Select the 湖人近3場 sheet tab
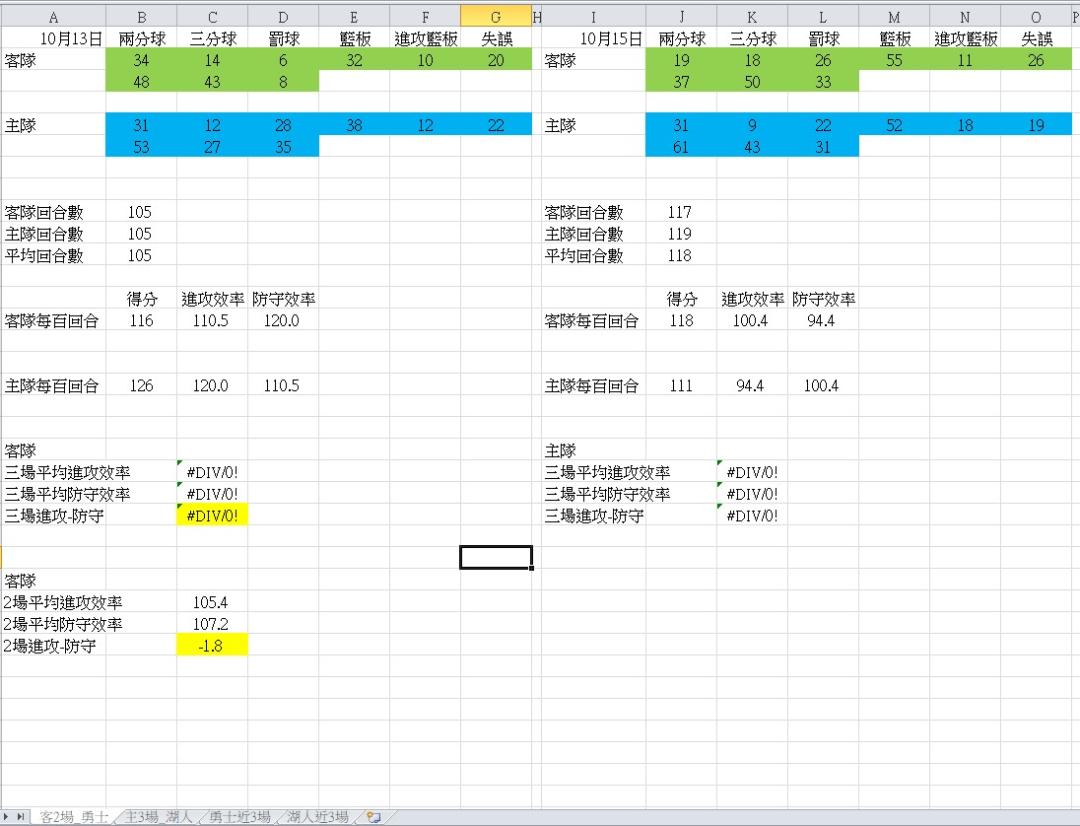1080x826 pixels. [317, 817]
